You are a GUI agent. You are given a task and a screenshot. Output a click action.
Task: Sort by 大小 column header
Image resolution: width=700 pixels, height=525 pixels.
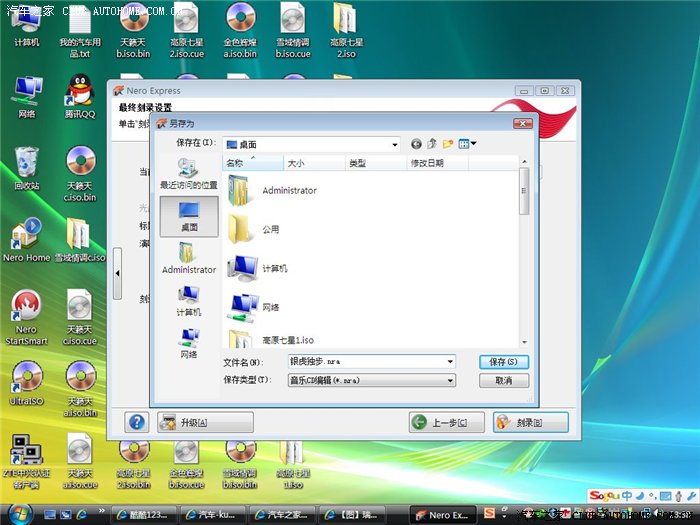tap(314, 163)
